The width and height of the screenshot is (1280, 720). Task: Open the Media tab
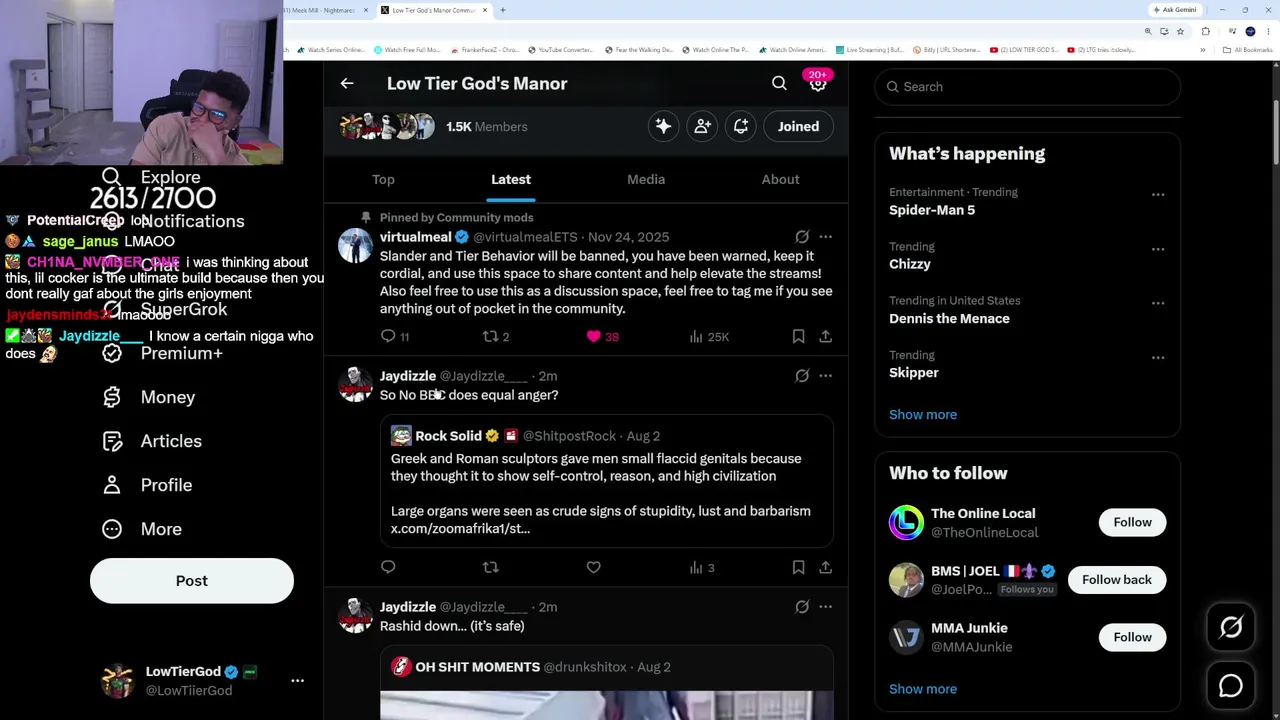pos(646,180)
